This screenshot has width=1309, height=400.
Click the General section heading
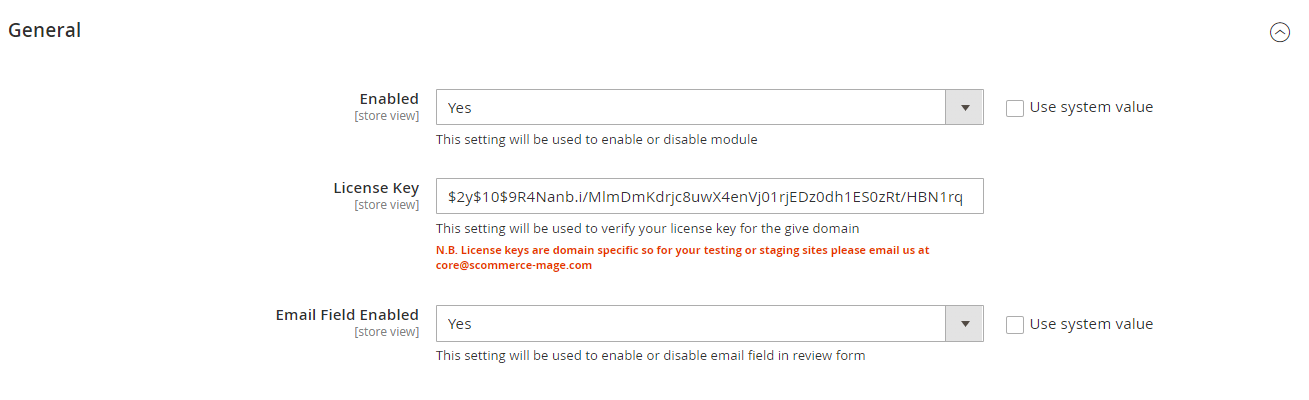tap(45, 31)
